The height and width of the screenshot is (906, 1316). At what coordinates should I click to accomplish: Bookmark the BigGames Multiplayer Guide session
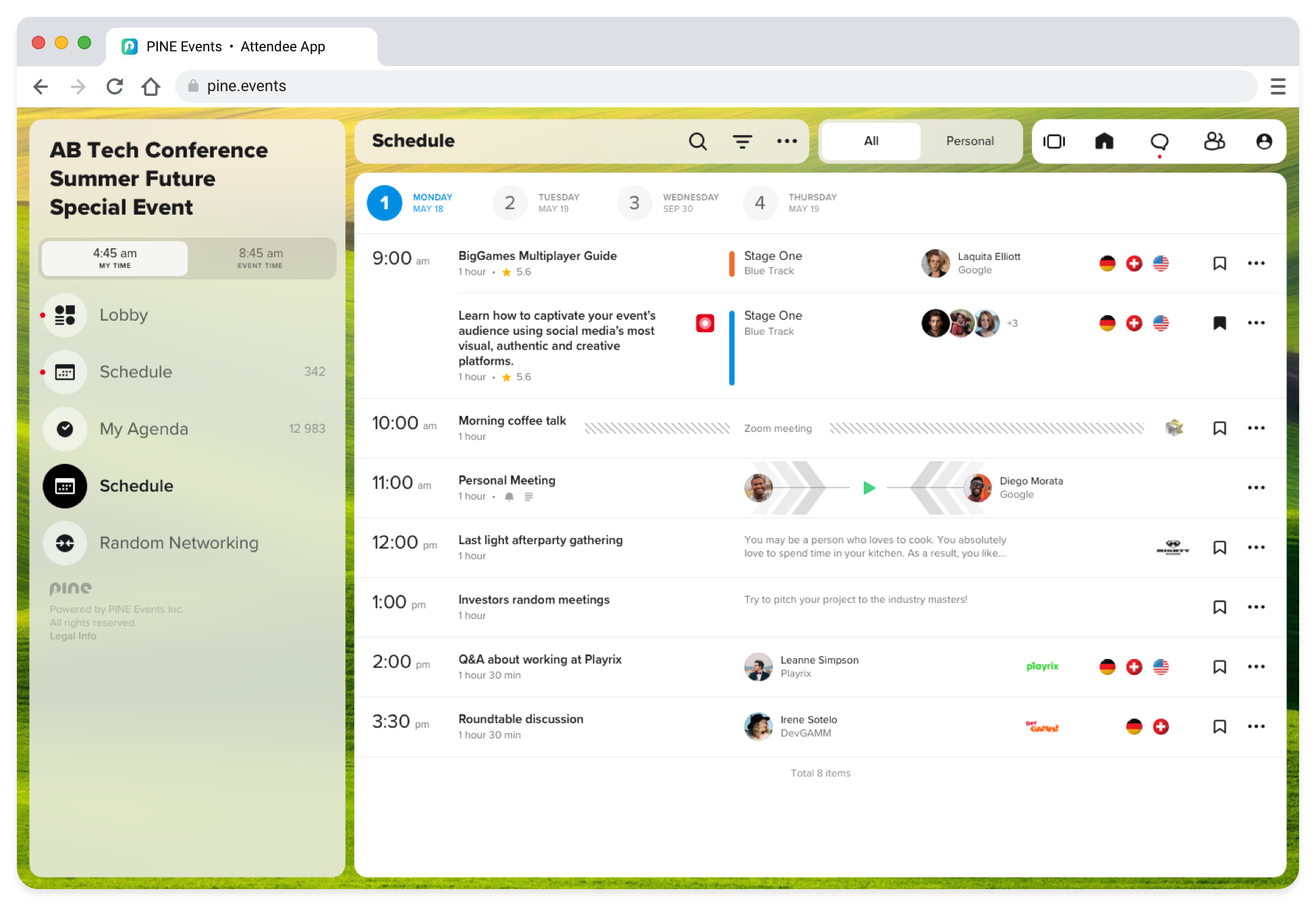(x=1219, y=263)
